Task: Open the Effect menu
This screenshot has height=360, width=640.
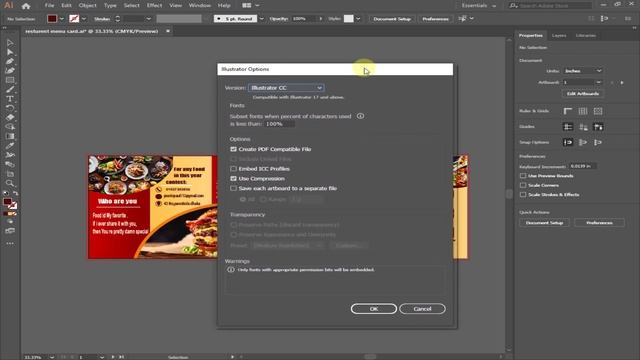Action: (154, 5)
